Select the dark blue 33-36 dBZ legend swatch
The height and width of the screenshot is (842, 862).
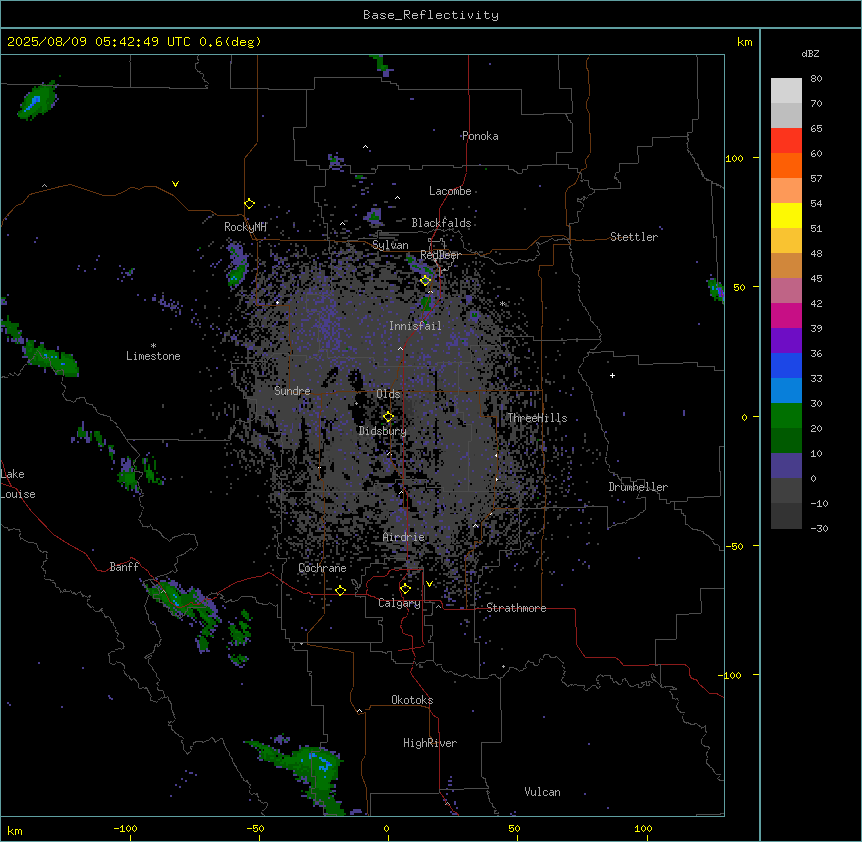pyautogui.click(x=786, y=365)
